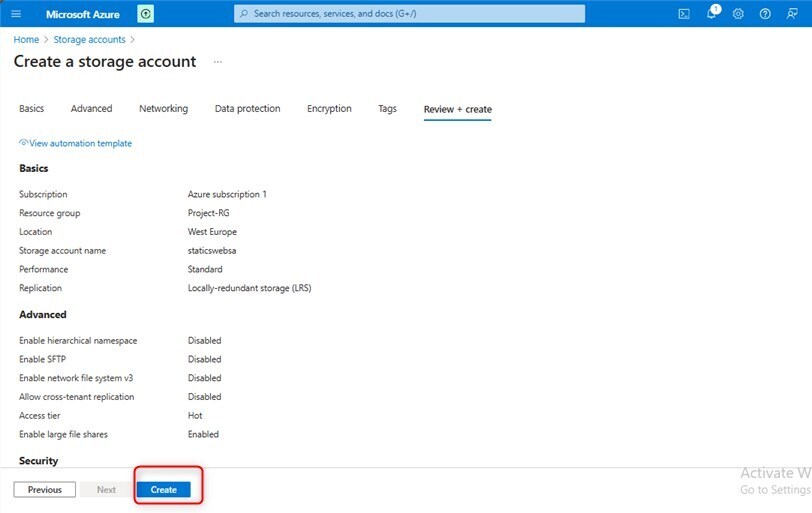The width and height of the screenshot is (812, 513).
Task: Switch to the Basics tab
Action: coord(31,109)
